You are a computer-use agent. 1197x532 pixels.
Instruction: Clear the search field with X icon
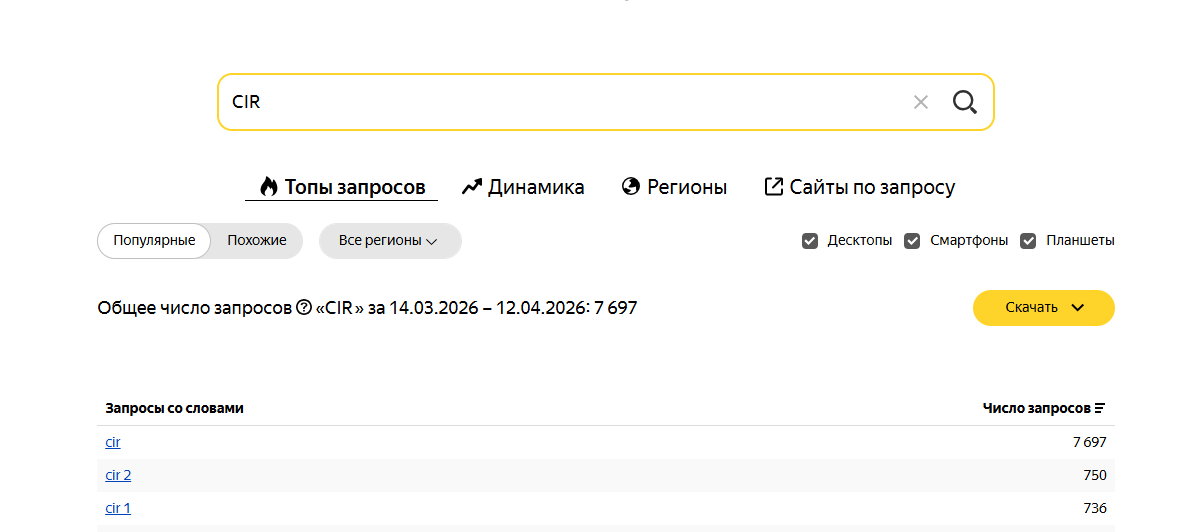[921, 102]
